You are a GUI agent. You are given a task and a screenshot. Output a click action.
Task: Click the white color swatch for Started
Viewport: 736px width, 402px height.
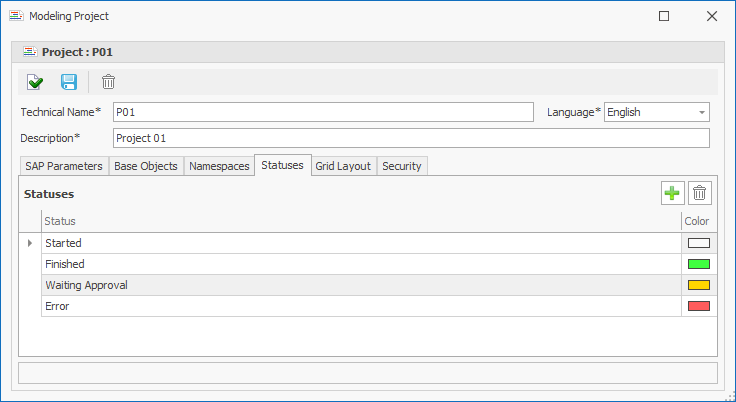(x=699, y=243)
